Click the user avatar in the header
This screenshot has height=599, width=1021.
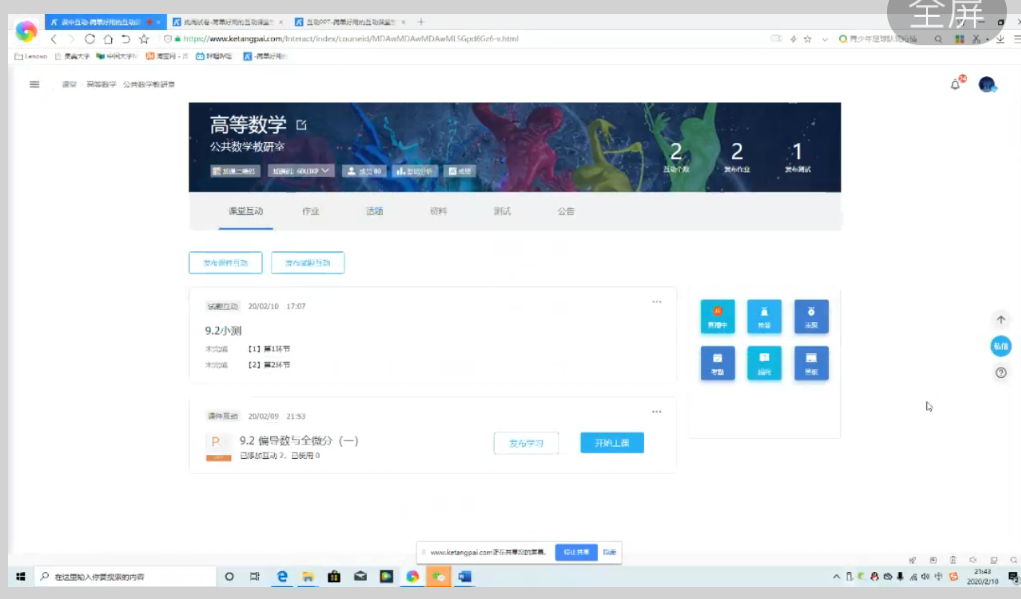(x=987, y=85)
